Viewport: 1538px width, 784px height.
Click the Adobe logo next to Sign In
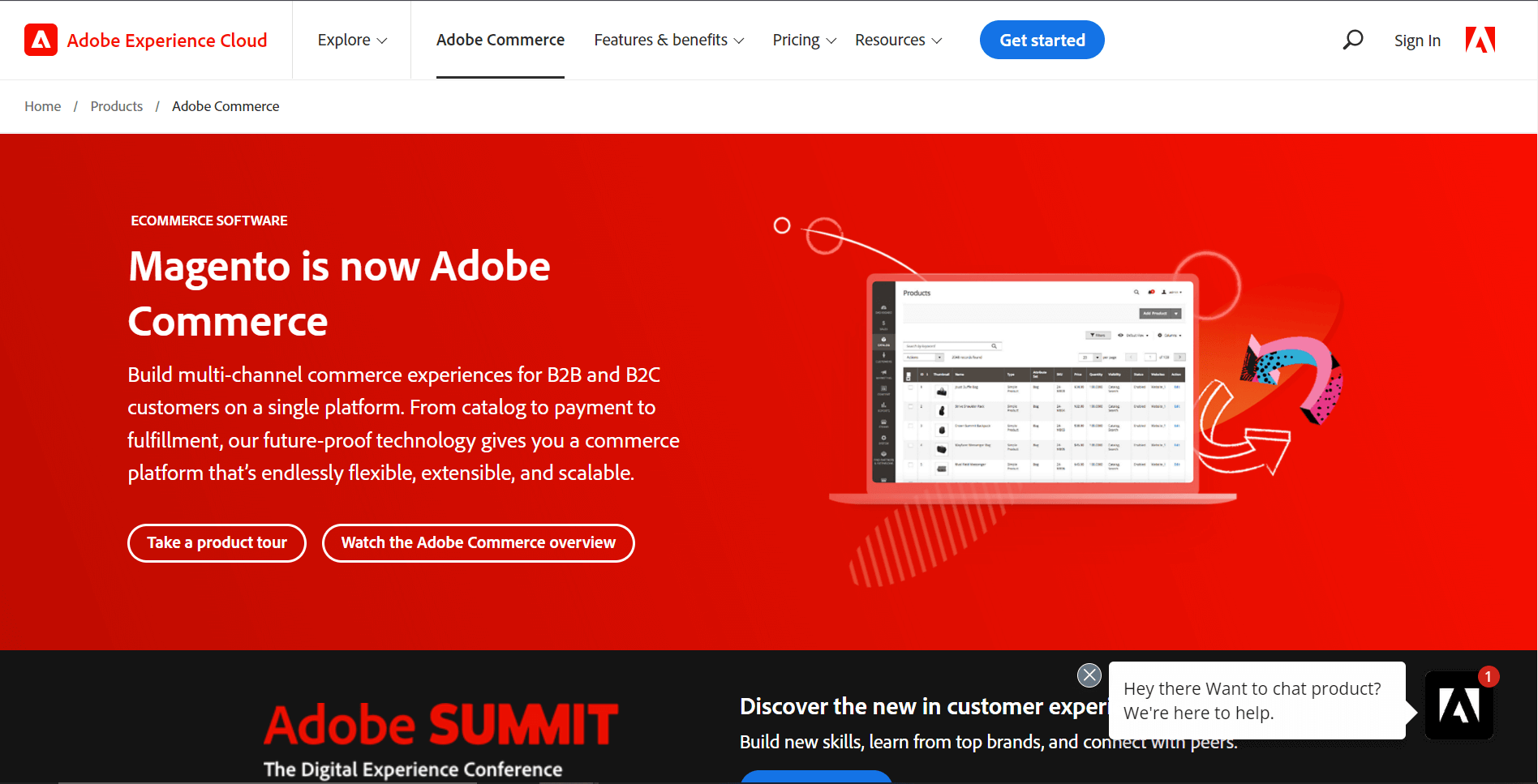point(1480,40)
